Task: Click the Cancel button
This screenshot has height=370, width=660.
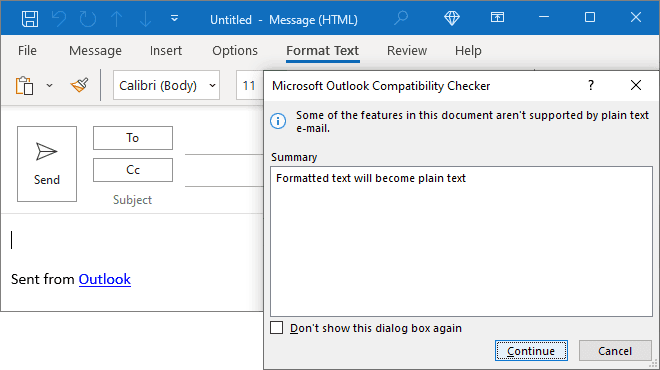Action: click(x=615, y=351)
